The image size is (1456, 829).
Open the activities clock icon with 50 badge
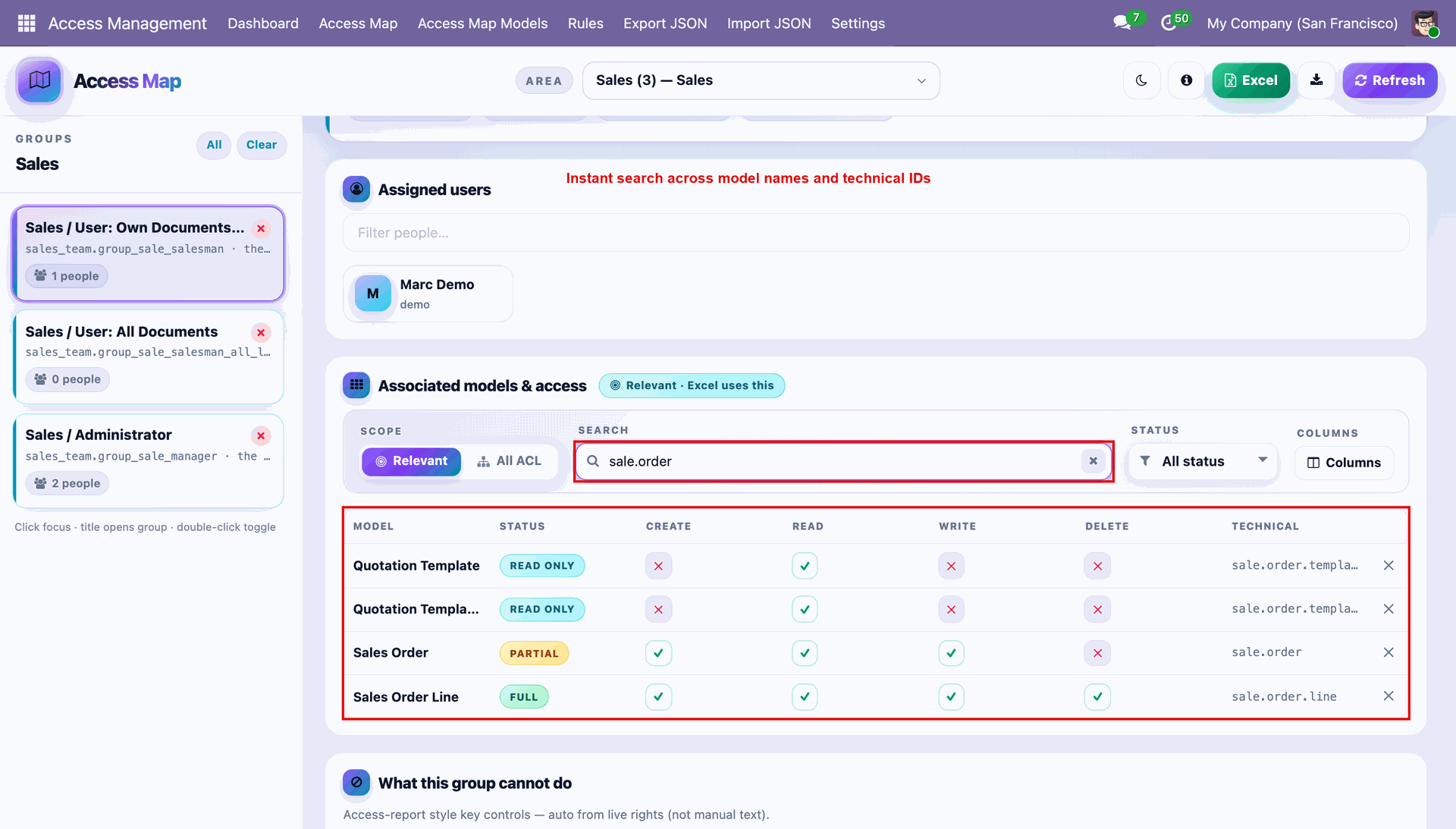point(1168,23)
